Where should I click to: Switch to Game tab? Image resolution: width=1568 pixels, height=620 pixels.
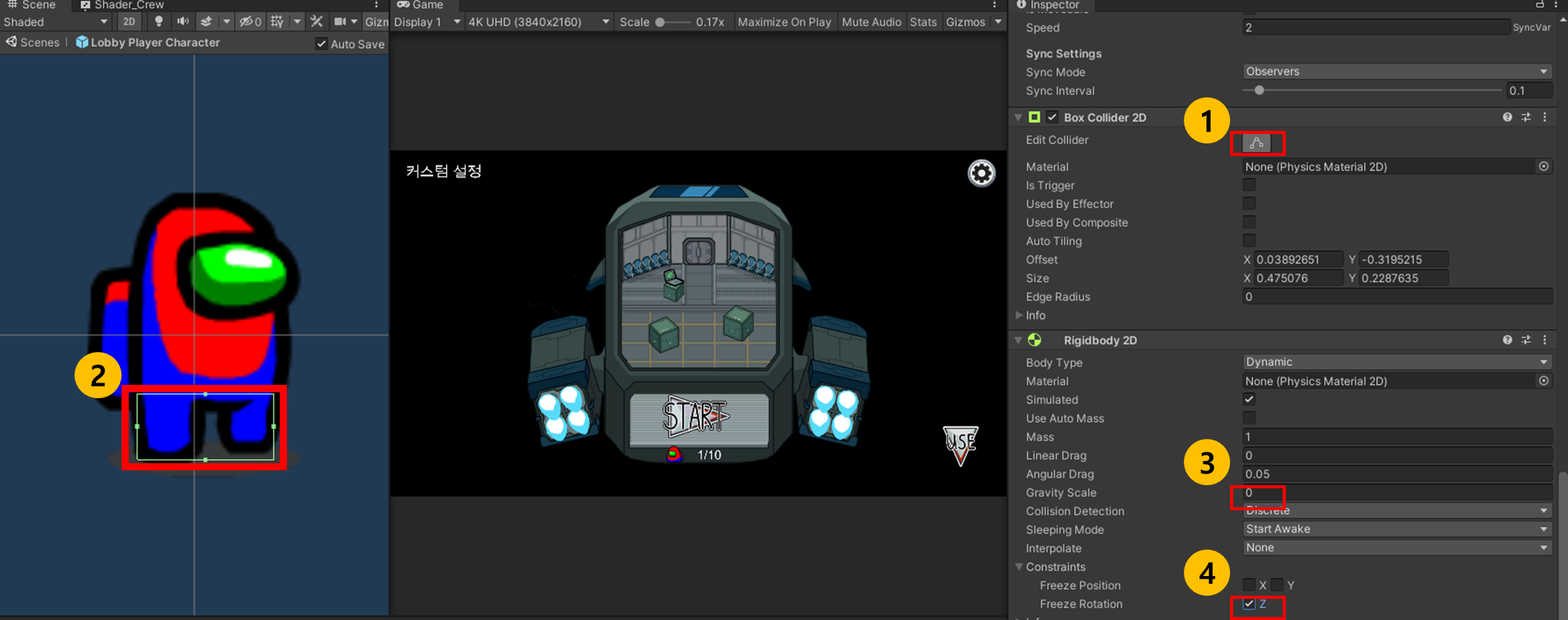point(420,5)
